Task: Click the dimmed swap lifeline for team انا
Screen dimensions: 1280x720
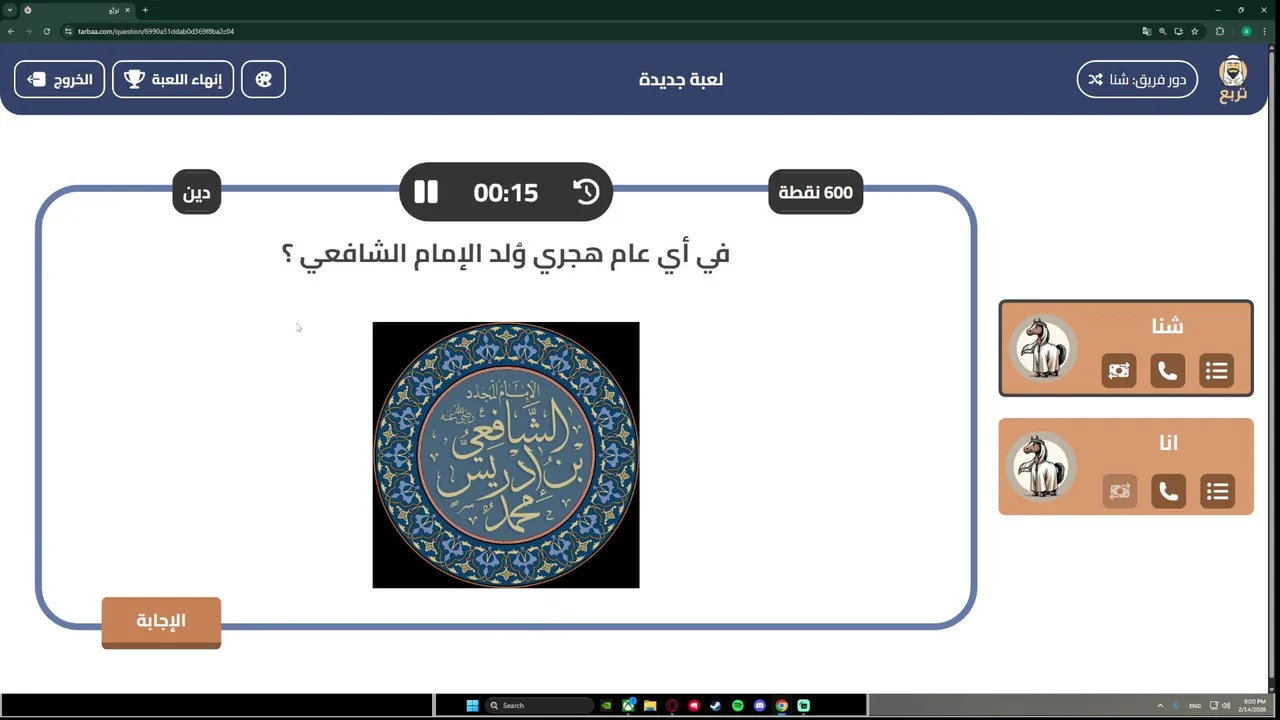Action: [x=1120, y=491]
